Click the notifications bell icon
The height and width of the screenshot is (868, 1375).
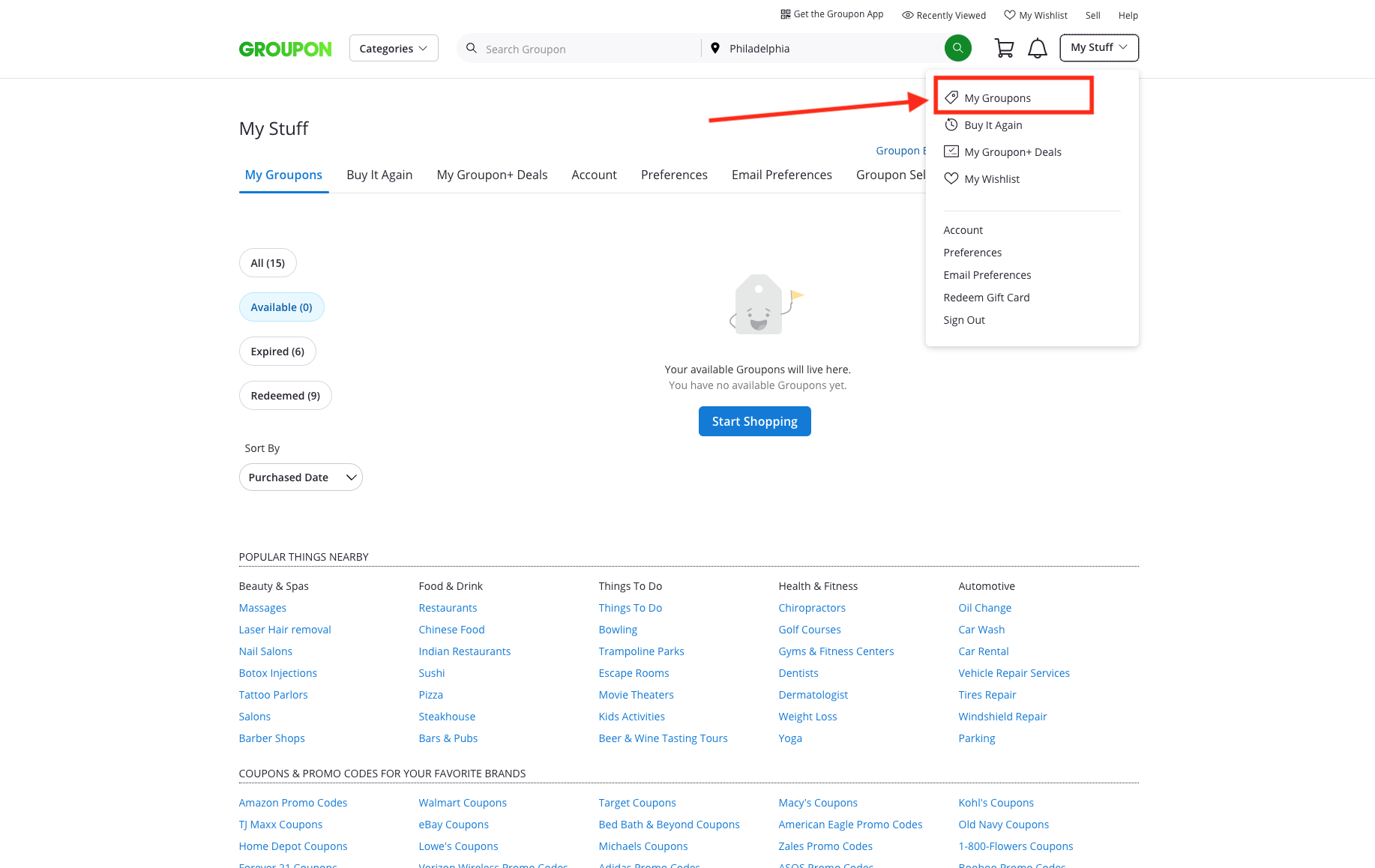(x=1037, y=48)
